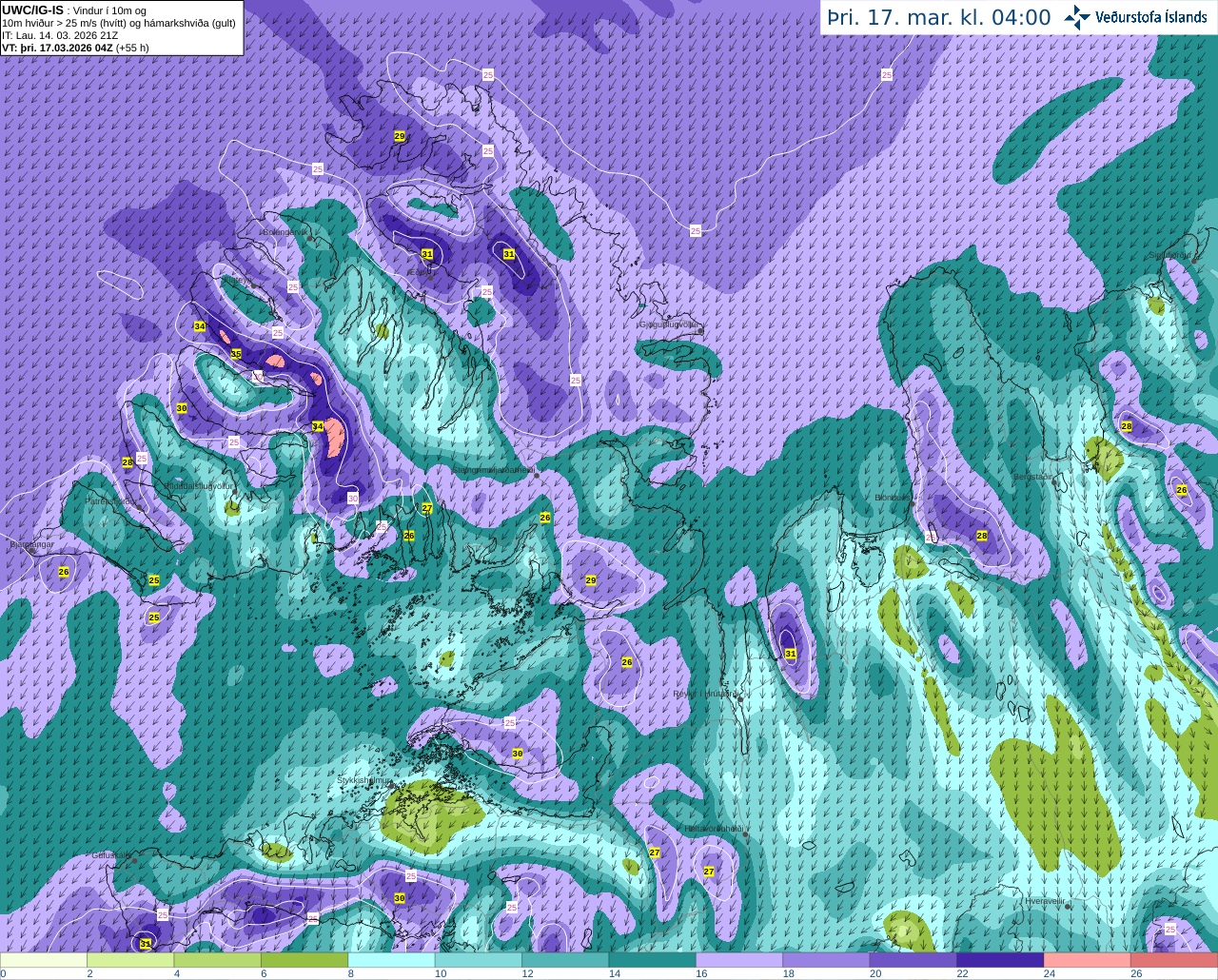Click the 10m hviður > 25 m/s legend line
This screenshot has width=1218, height=980.
click(x=119, y=23)
